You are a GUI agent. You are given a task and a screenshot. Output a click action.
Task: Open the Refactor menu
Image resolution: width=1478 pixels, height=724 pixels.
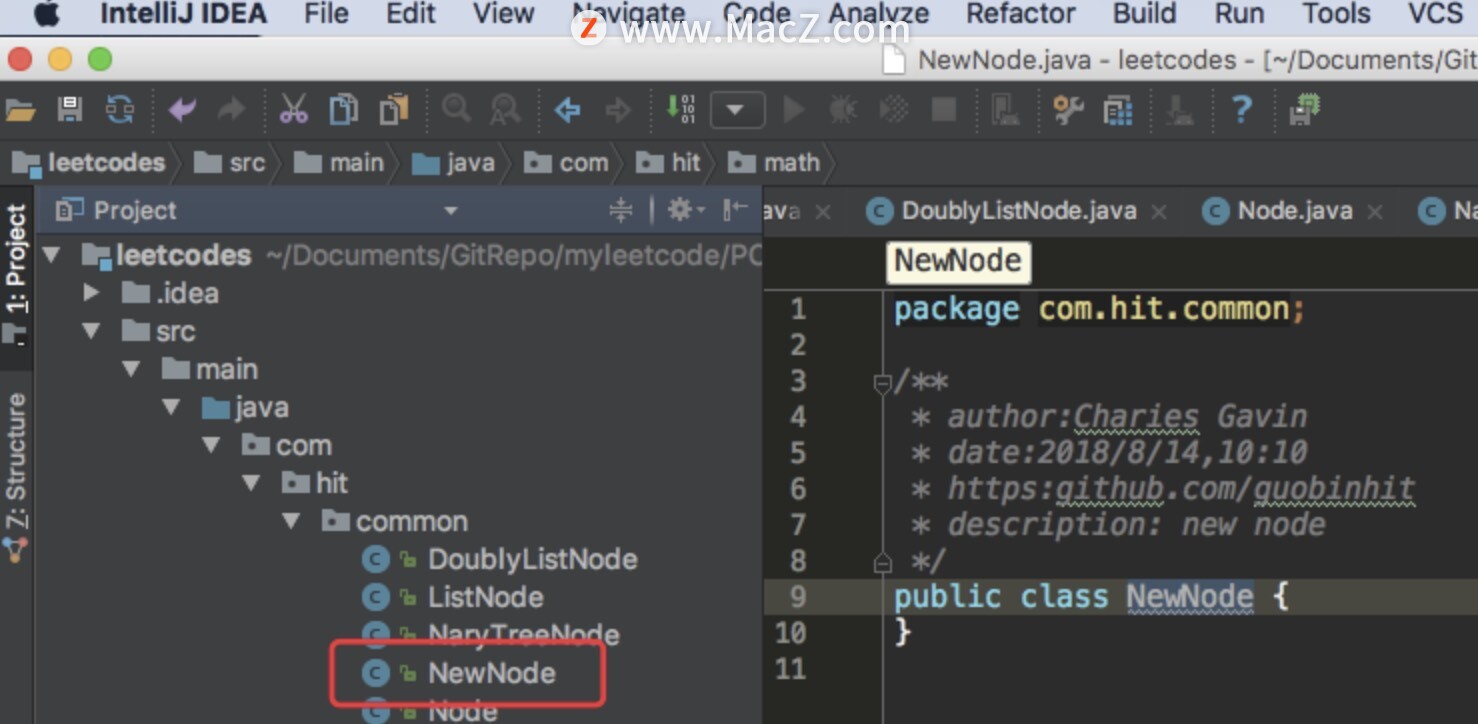1020,14
